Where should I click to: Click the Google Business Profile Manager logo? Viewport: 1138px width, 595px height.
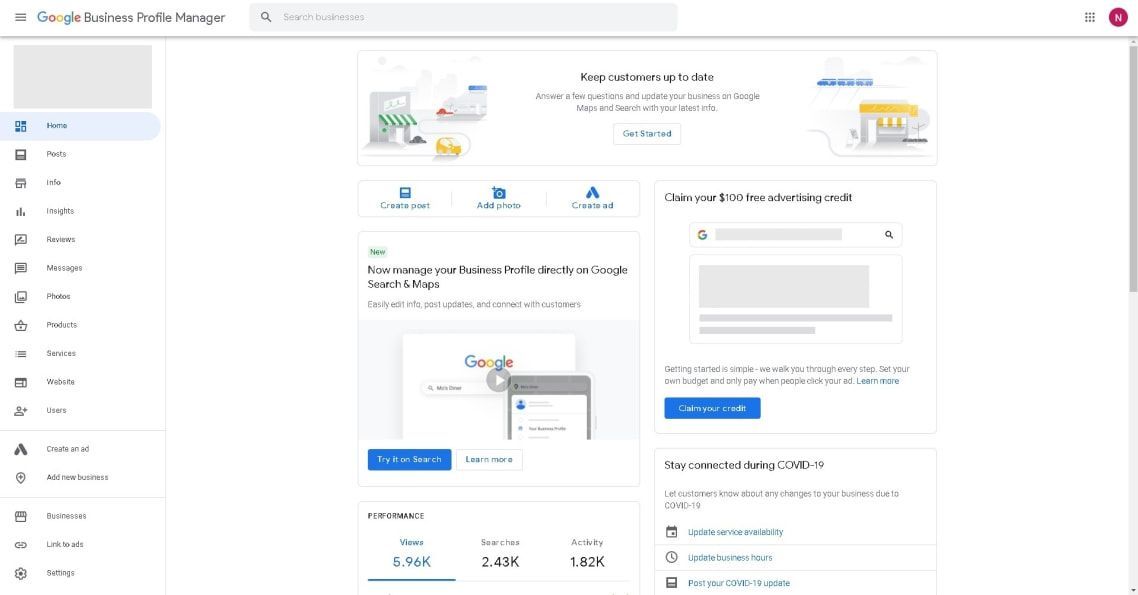131,17
